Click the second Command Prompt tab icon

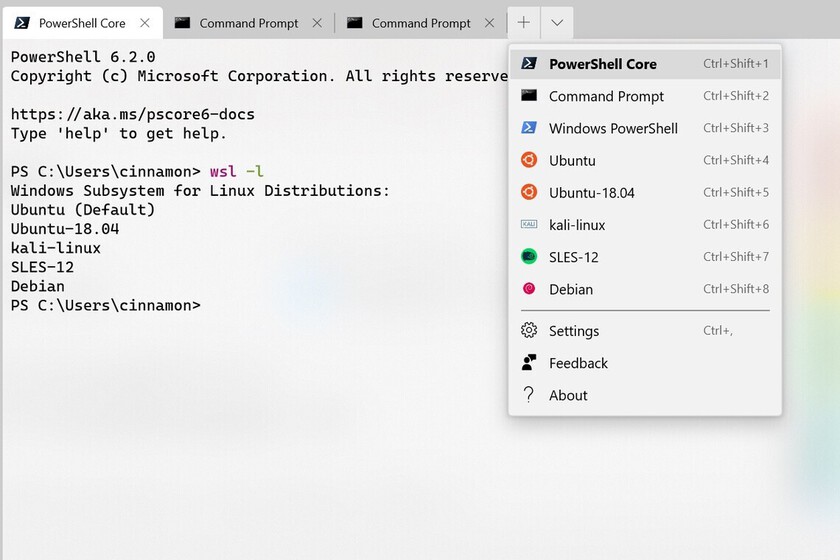pos(355,23)
